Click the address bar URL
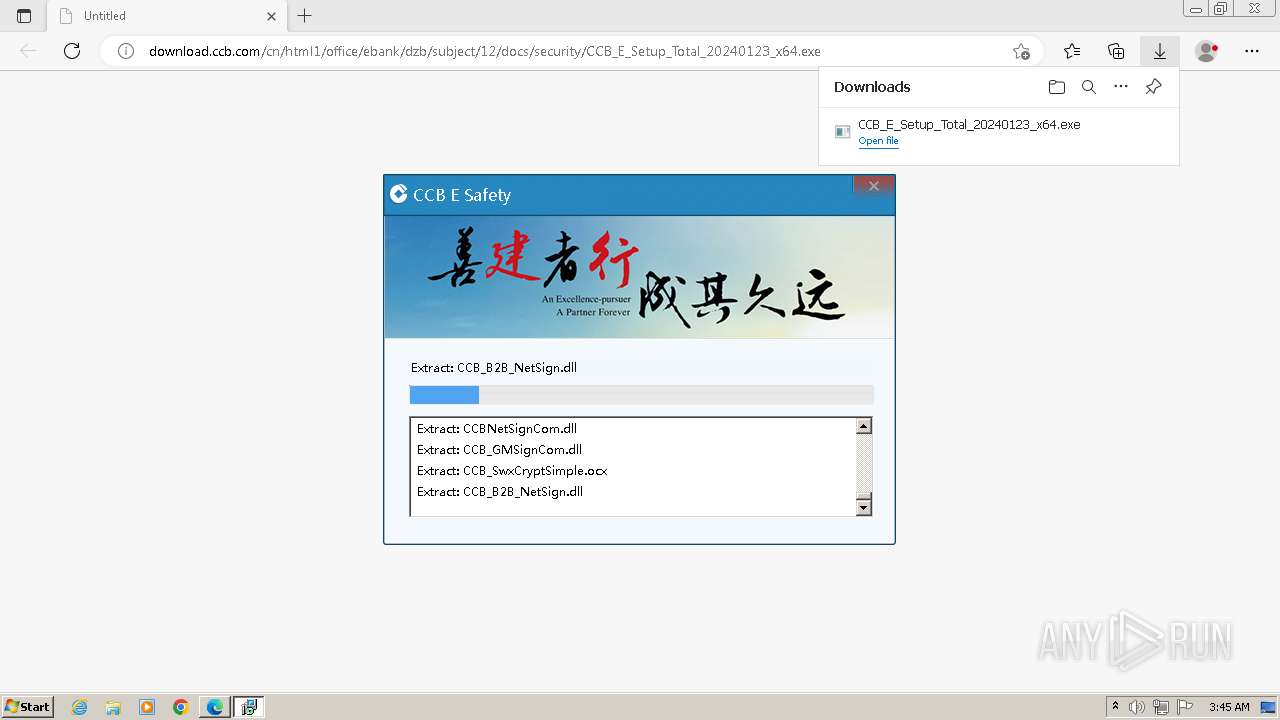 [485, 51]
